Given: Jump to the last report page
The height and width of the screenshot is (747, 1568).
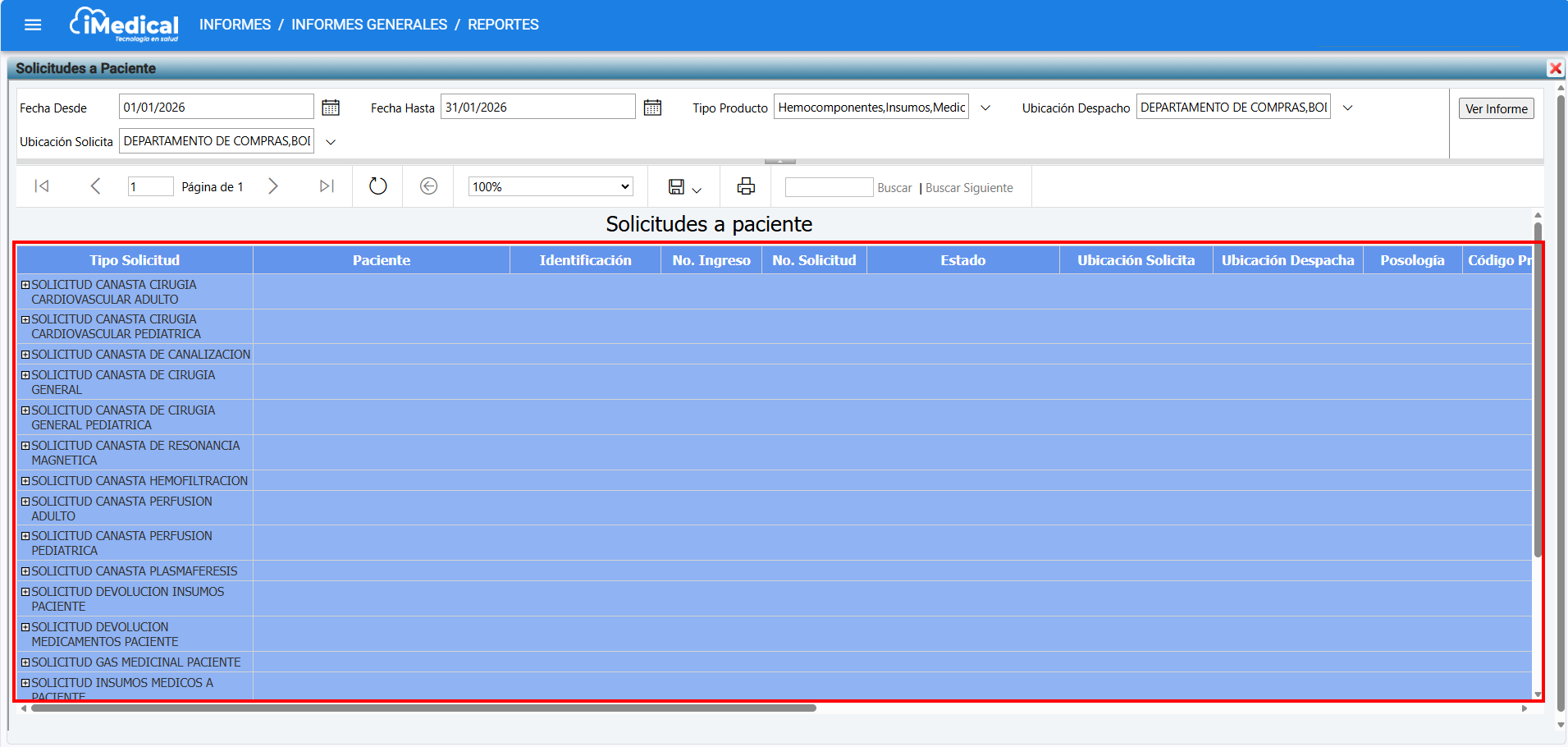Looking at the screenshot, I should coord(327,186).
